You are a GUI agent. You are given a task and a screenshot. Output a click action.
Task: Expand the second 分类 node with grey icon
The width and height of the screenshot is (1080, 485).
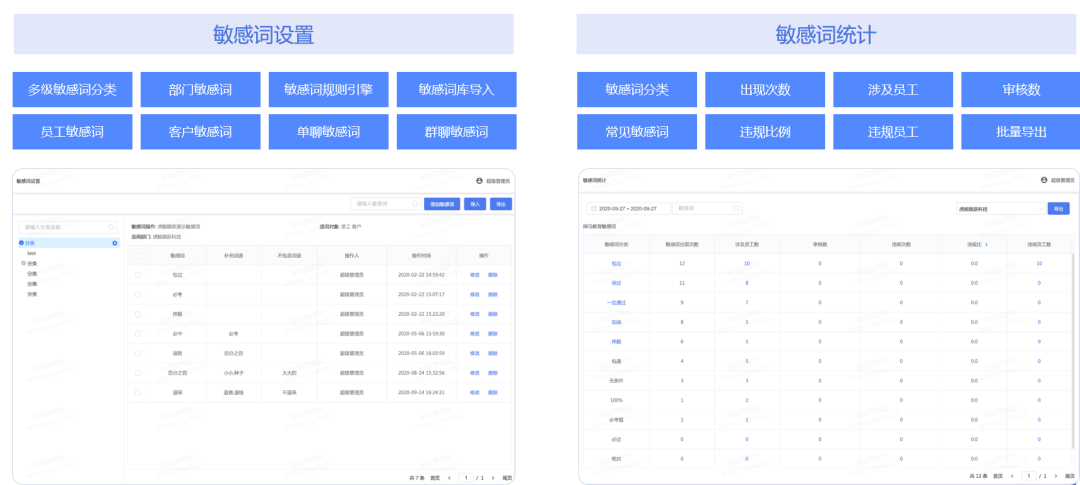23,263
